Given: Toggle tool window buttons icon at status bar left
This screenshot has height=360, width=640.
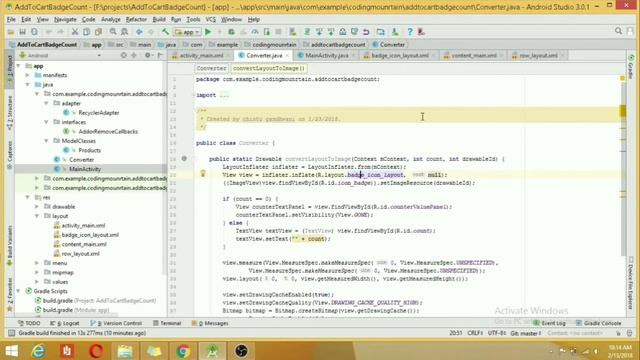Looking at the screenshot, I should click(x=11, y=333).
